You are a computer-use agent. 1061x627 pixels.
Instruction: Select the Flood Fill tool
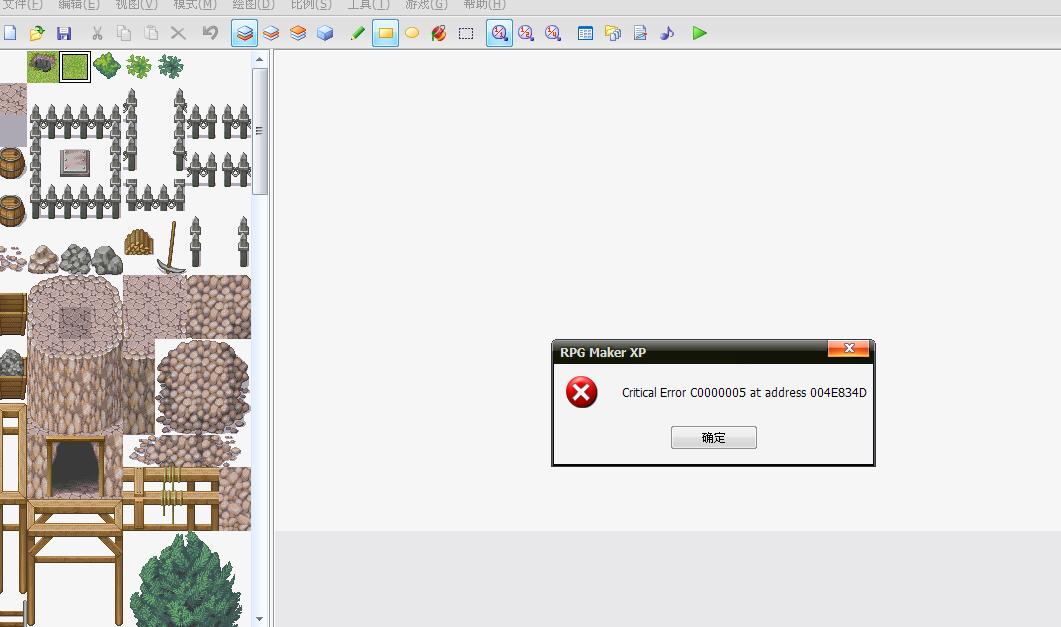pos(438,33)
